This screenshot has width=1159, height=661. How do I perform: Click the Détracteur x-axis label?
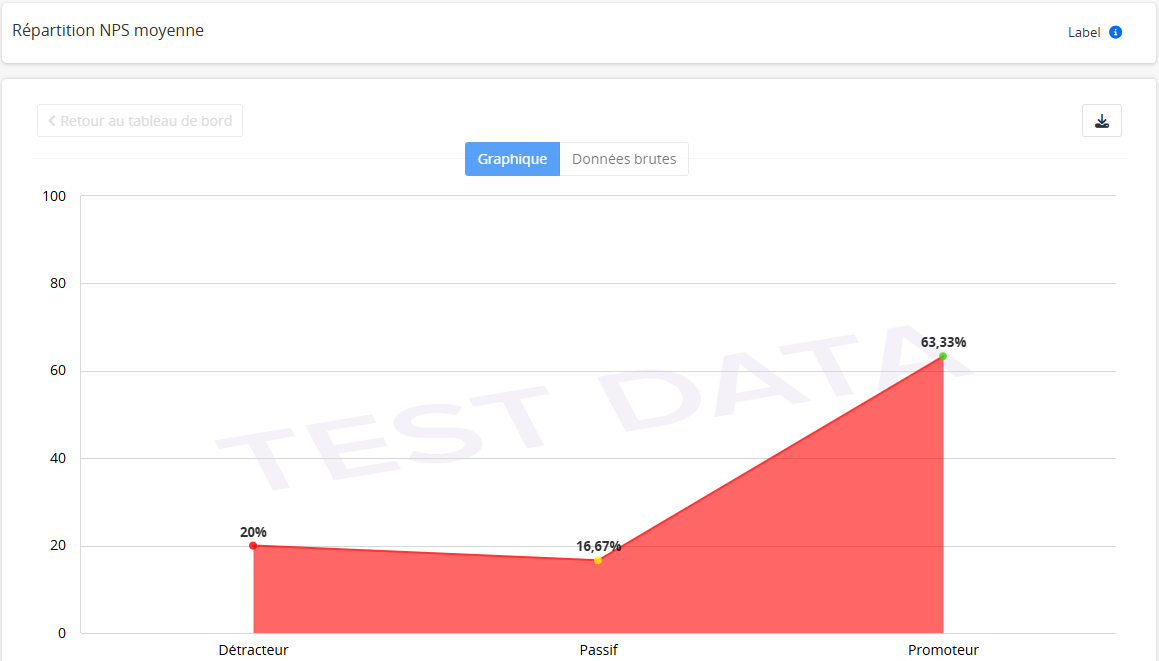pyautogui.click(x=253, y=650)
